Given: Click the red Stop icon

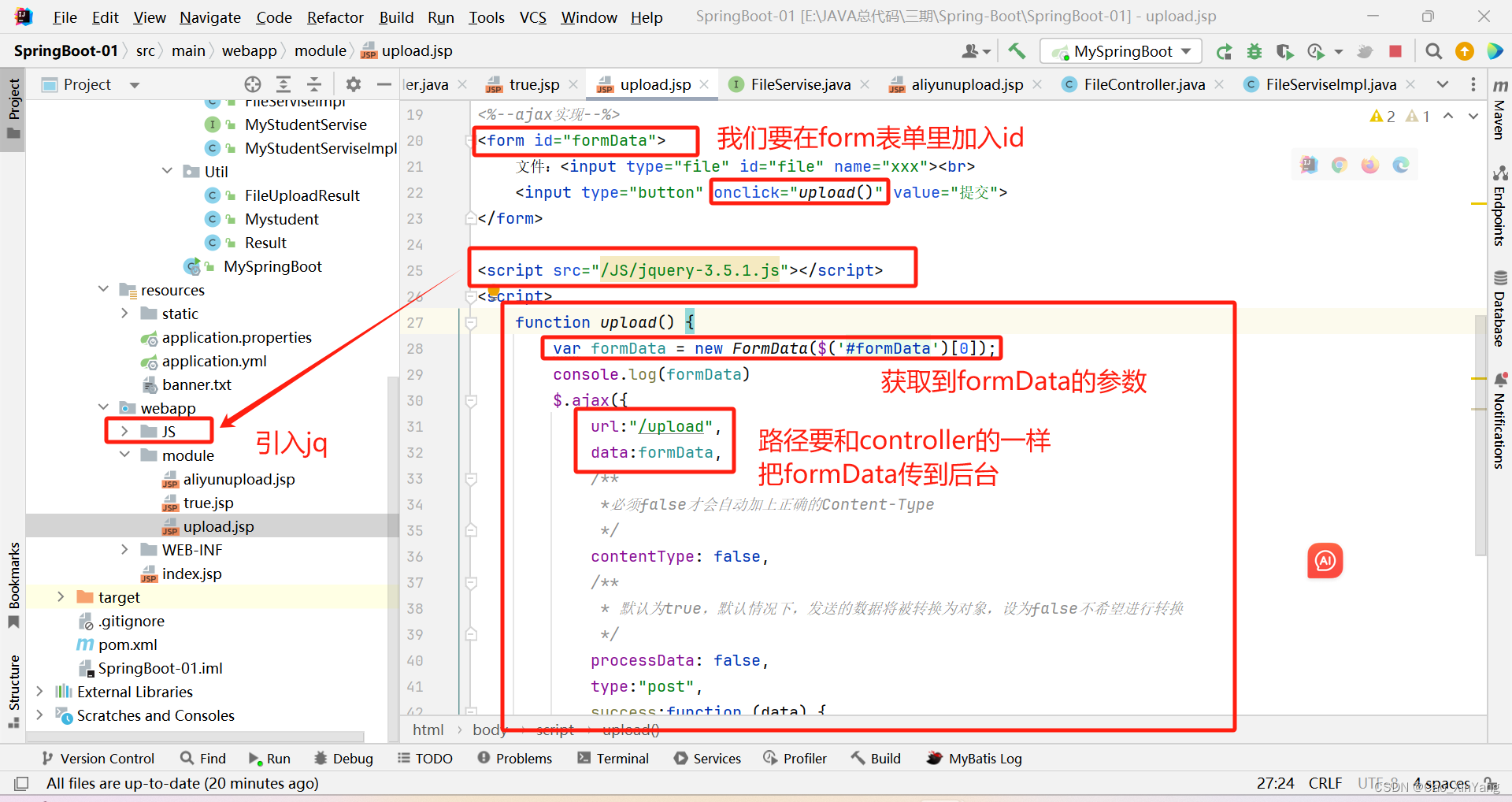Looking at the screenshot, I should click(1395, 51).
